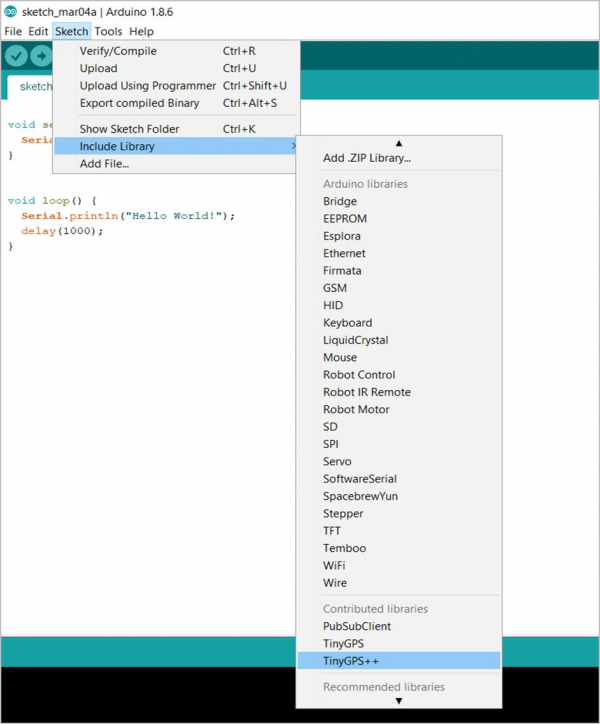Include the Robot Motor library
The width and height of the screenshot is (600, 724).
click(x=399, y=409)
